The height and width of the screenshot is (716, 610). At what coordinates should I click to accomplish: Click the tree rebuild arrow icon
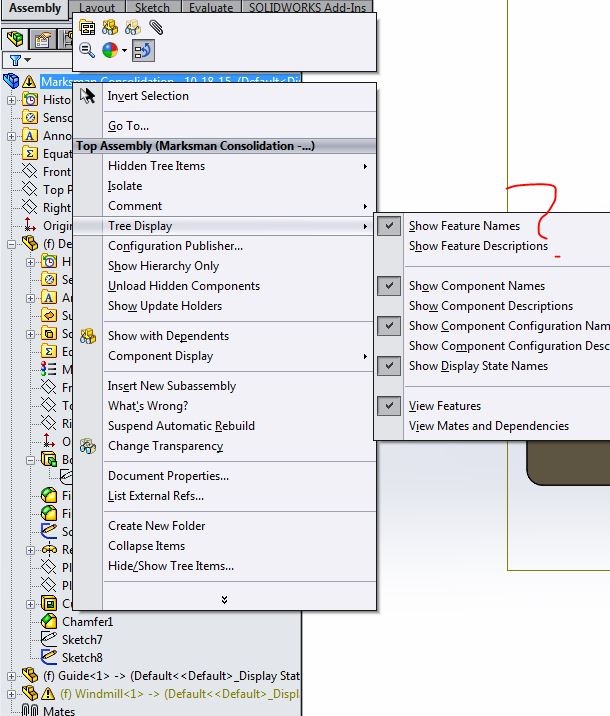click(143, 50)
